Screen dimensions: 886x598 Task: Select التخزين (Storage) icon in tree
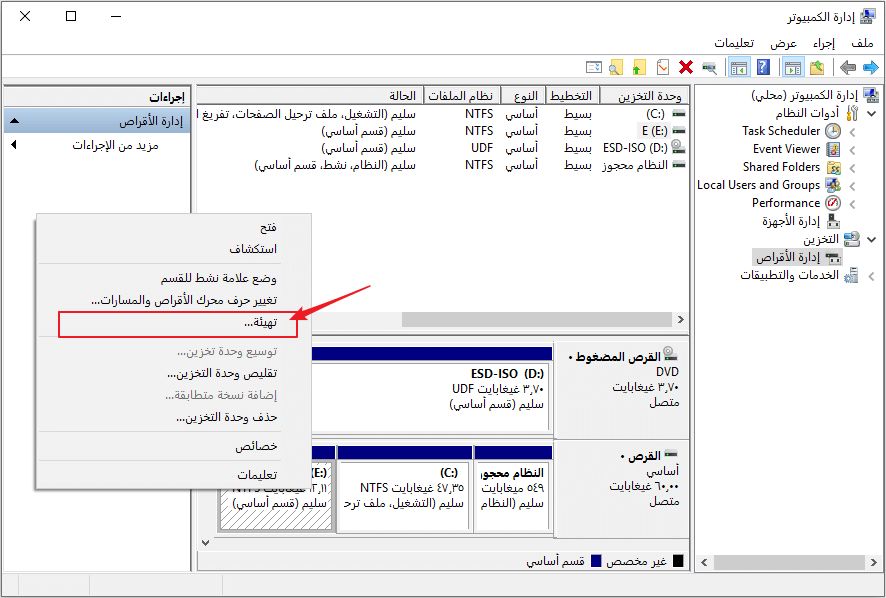click(852, 239)
